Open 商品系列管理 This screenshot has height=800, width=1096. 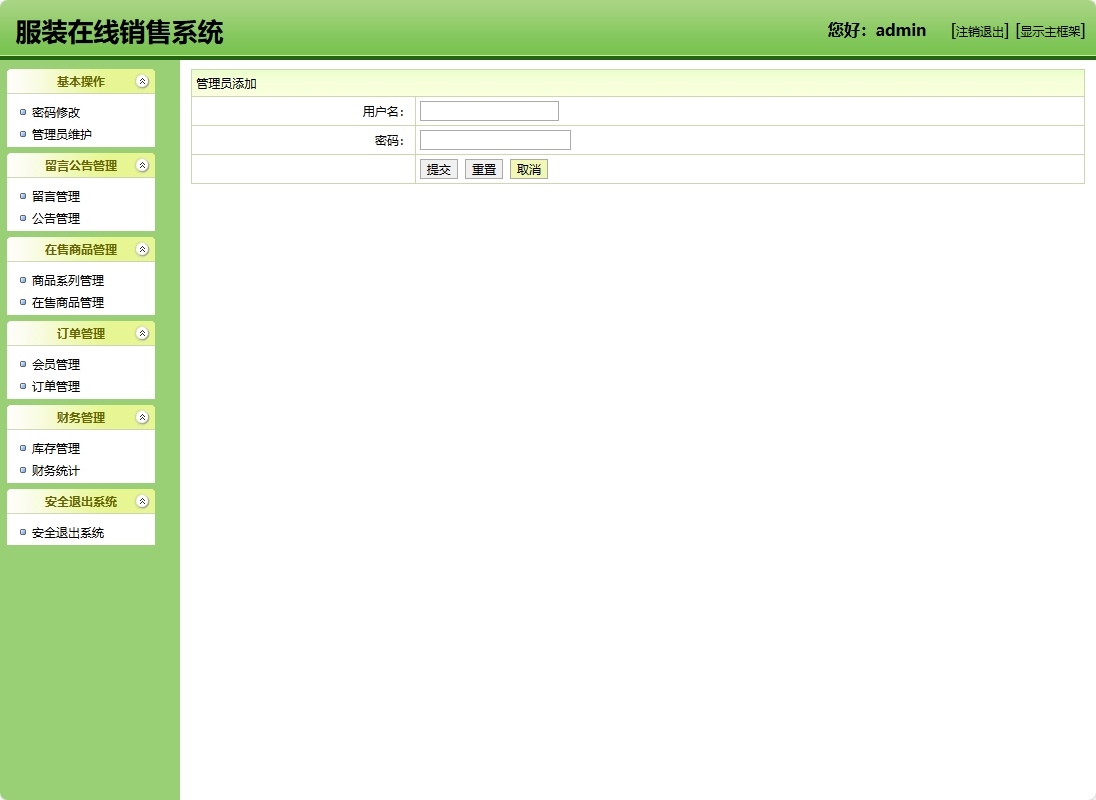(x=68, y=280)
